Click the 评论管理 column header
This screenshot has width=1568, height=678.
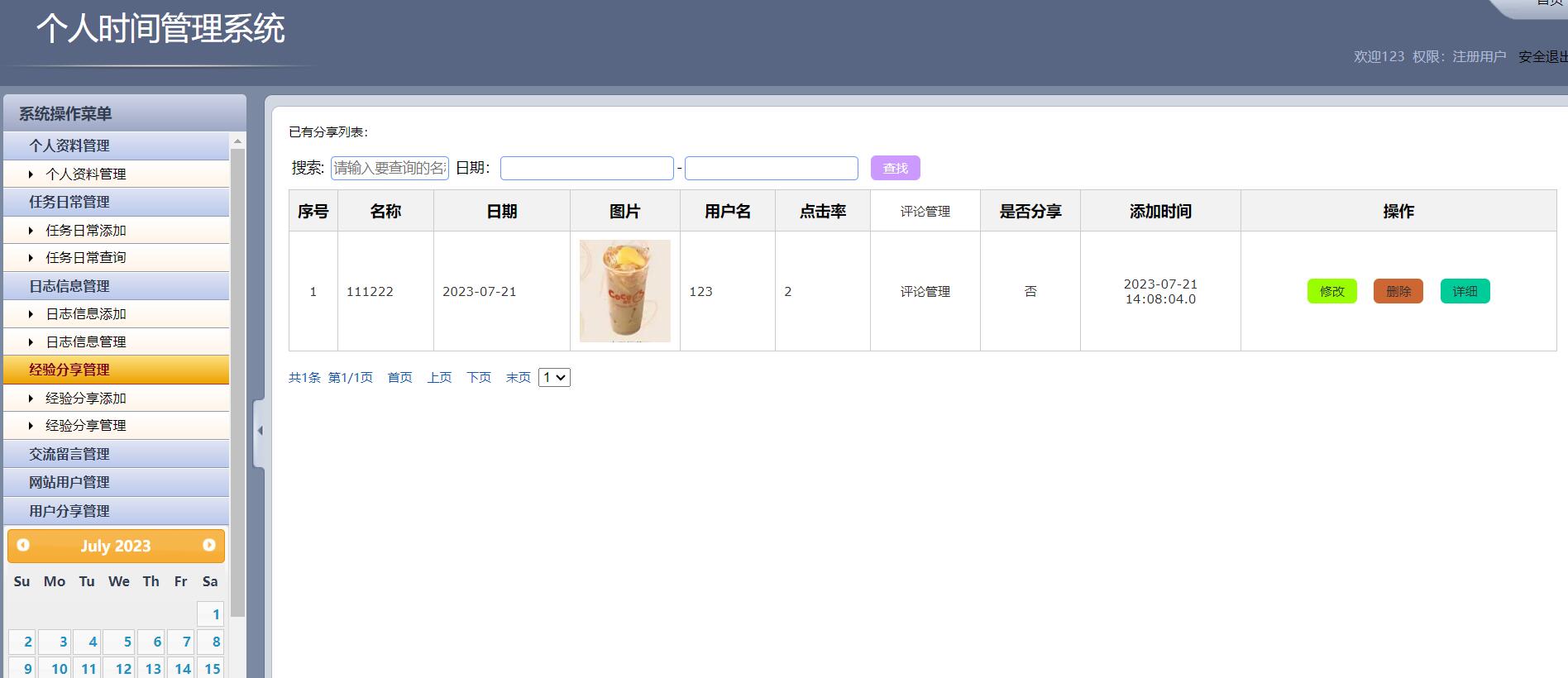click(925, 211)
